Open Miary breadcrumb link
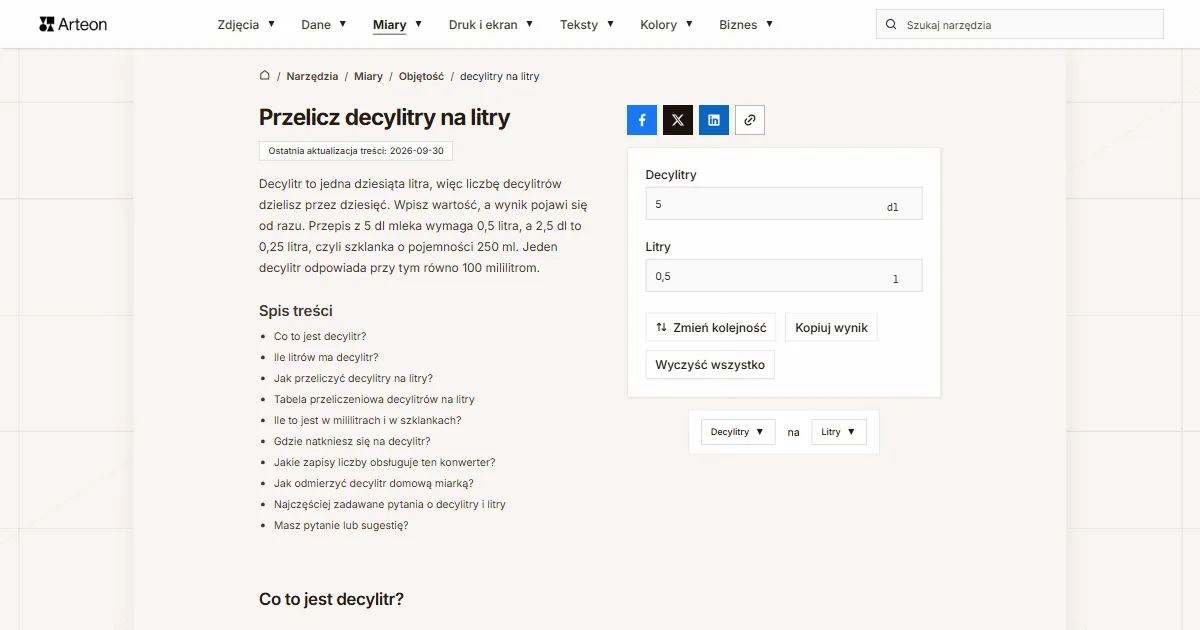The image size is (1200, 630). click(x=368, y=76)
